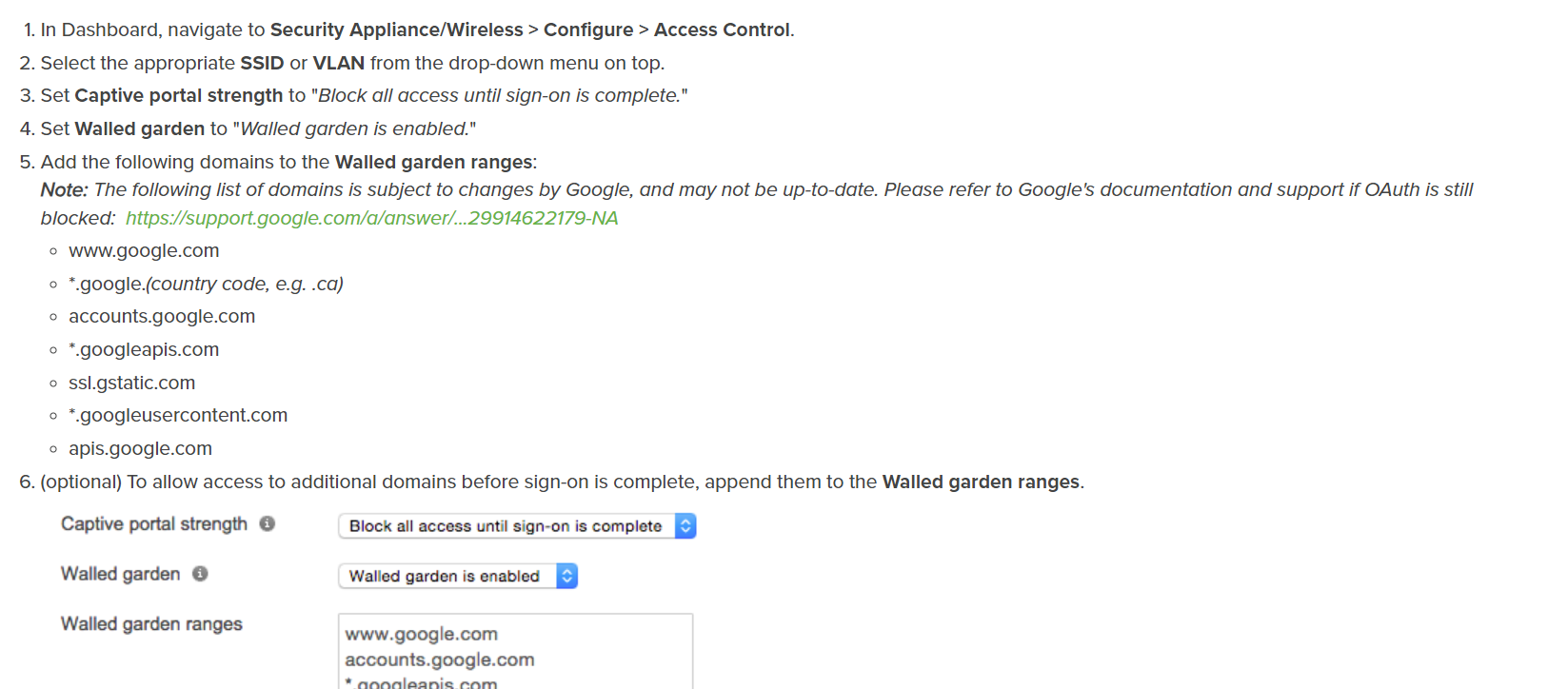Click the bullet next to www.google.com
This screenshot has width=1568, height=689.
[53, 251]
